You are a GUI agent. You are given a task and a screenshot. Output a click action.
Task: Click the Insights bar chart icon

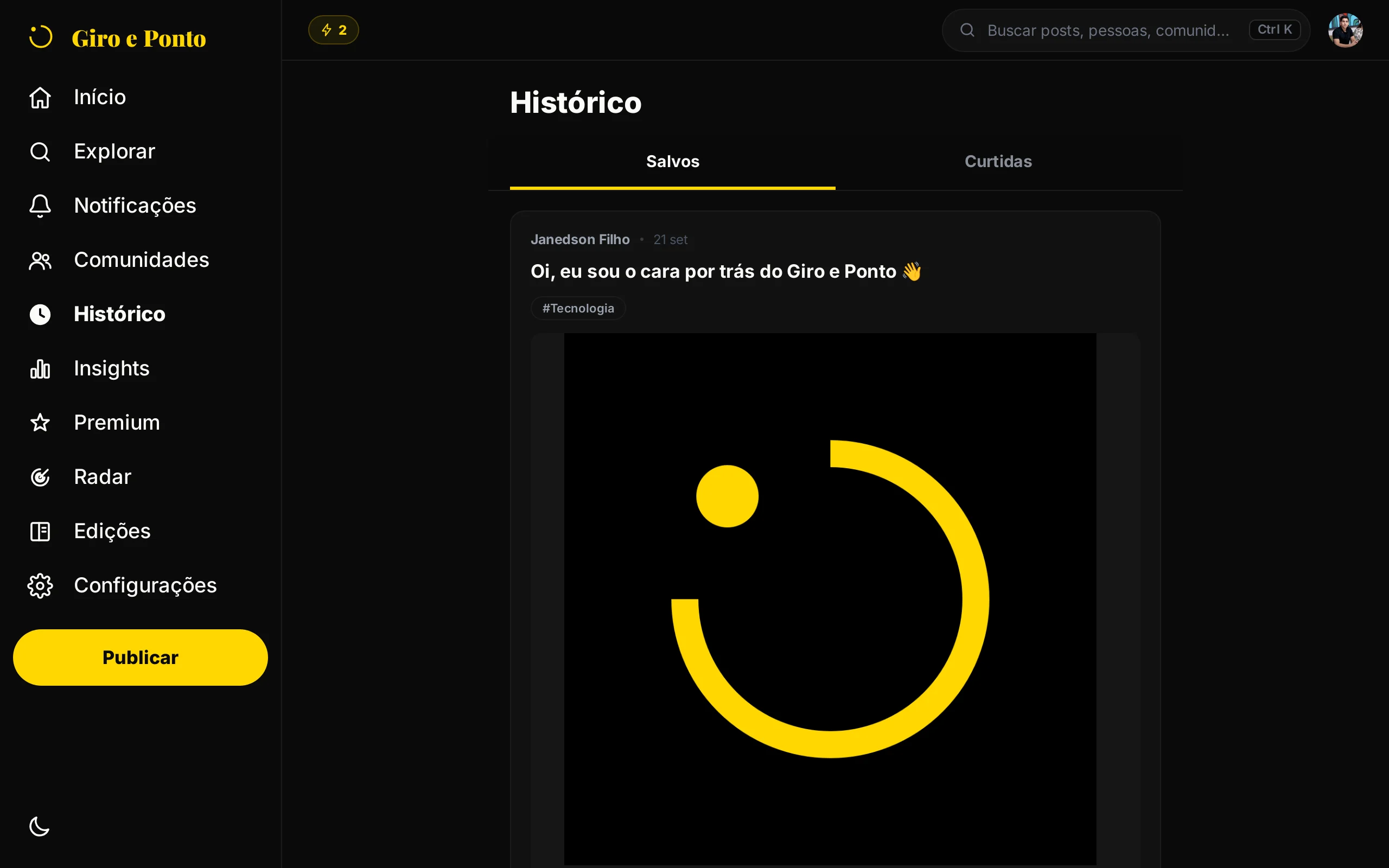click(x=40, y=368)
